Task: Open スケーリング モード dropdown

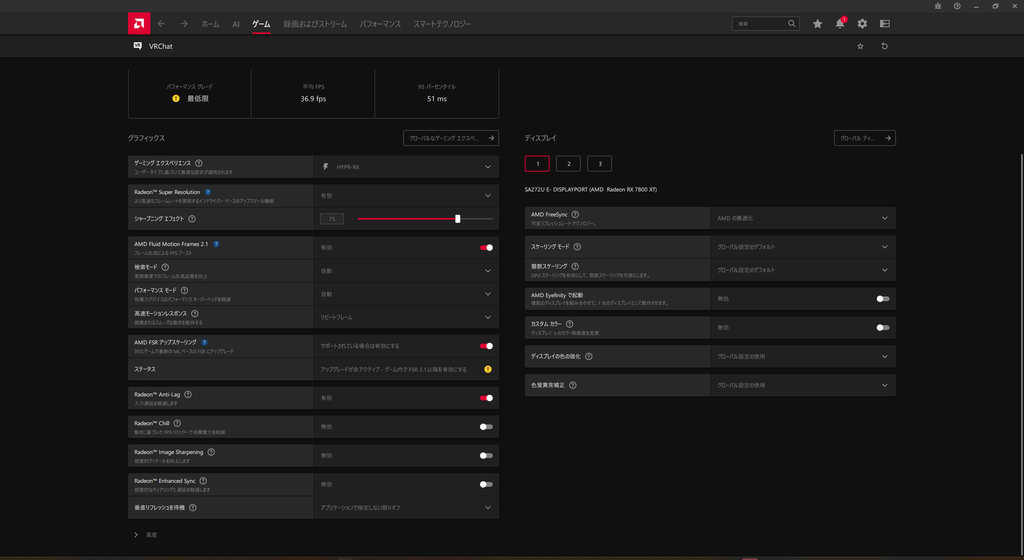Action: [x=803, y=247]
